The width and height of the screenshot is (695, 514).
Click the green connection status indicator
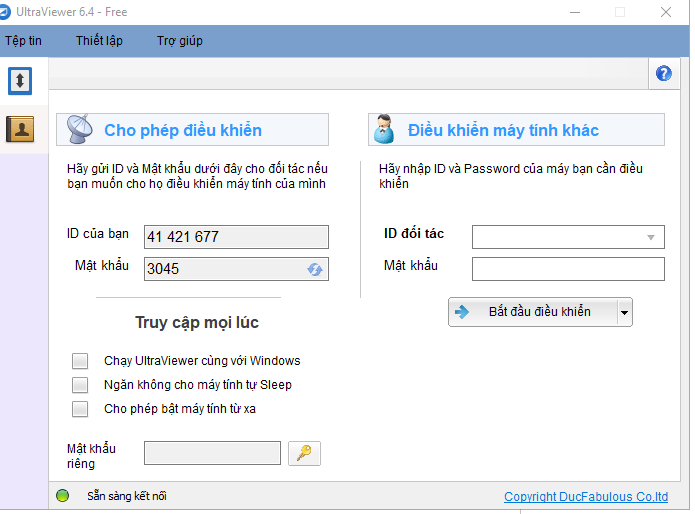pos(62,495)
